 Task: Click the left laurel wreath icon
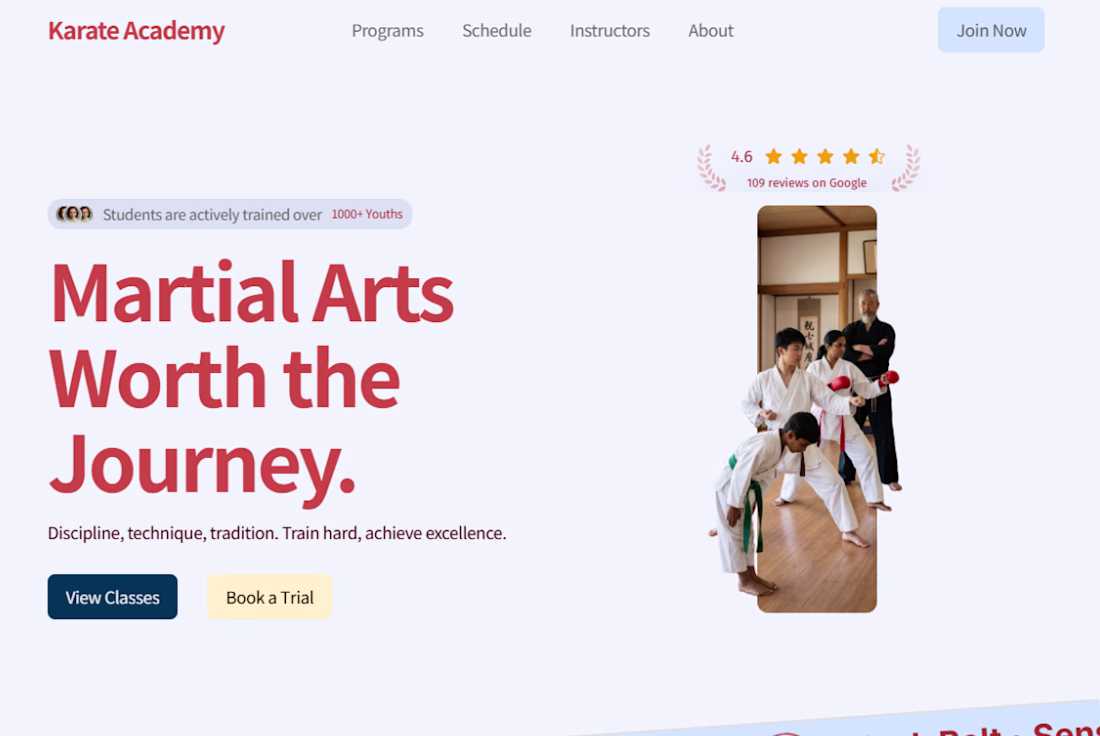[711, 168]
